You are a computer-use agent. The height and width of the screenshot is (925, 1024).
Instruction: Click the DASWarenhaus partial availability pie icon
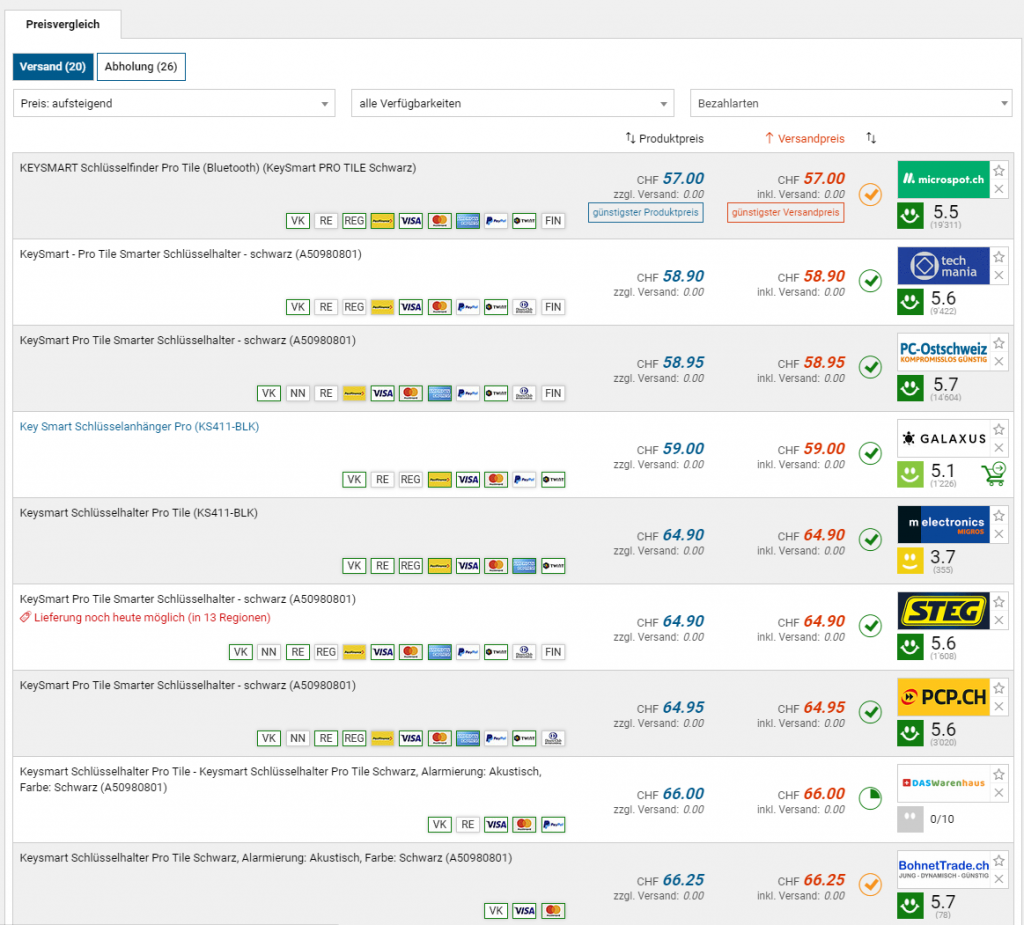tap(870, 799)
